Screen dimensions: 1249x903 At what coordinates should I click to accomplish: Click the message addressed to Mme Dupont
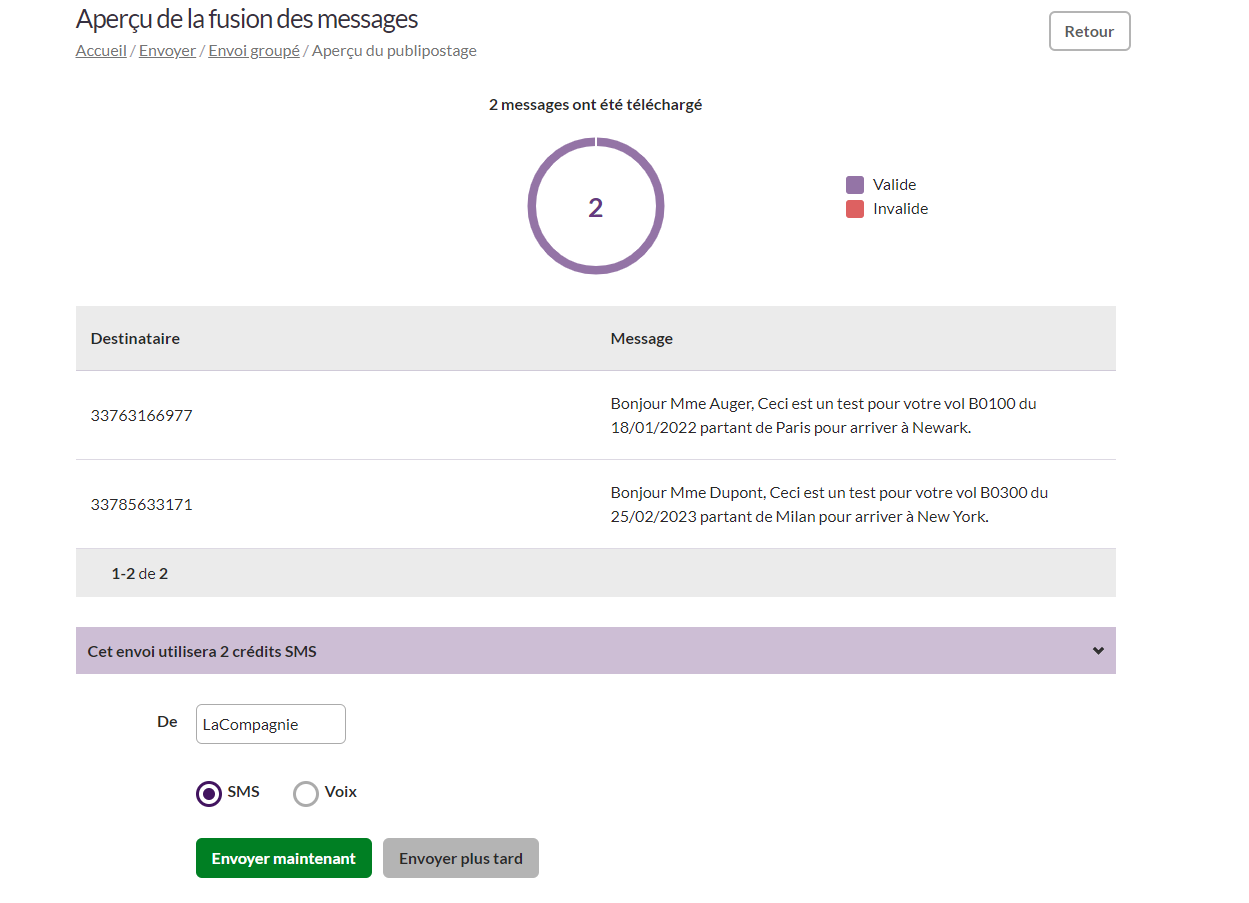click(x=829, y=504)
